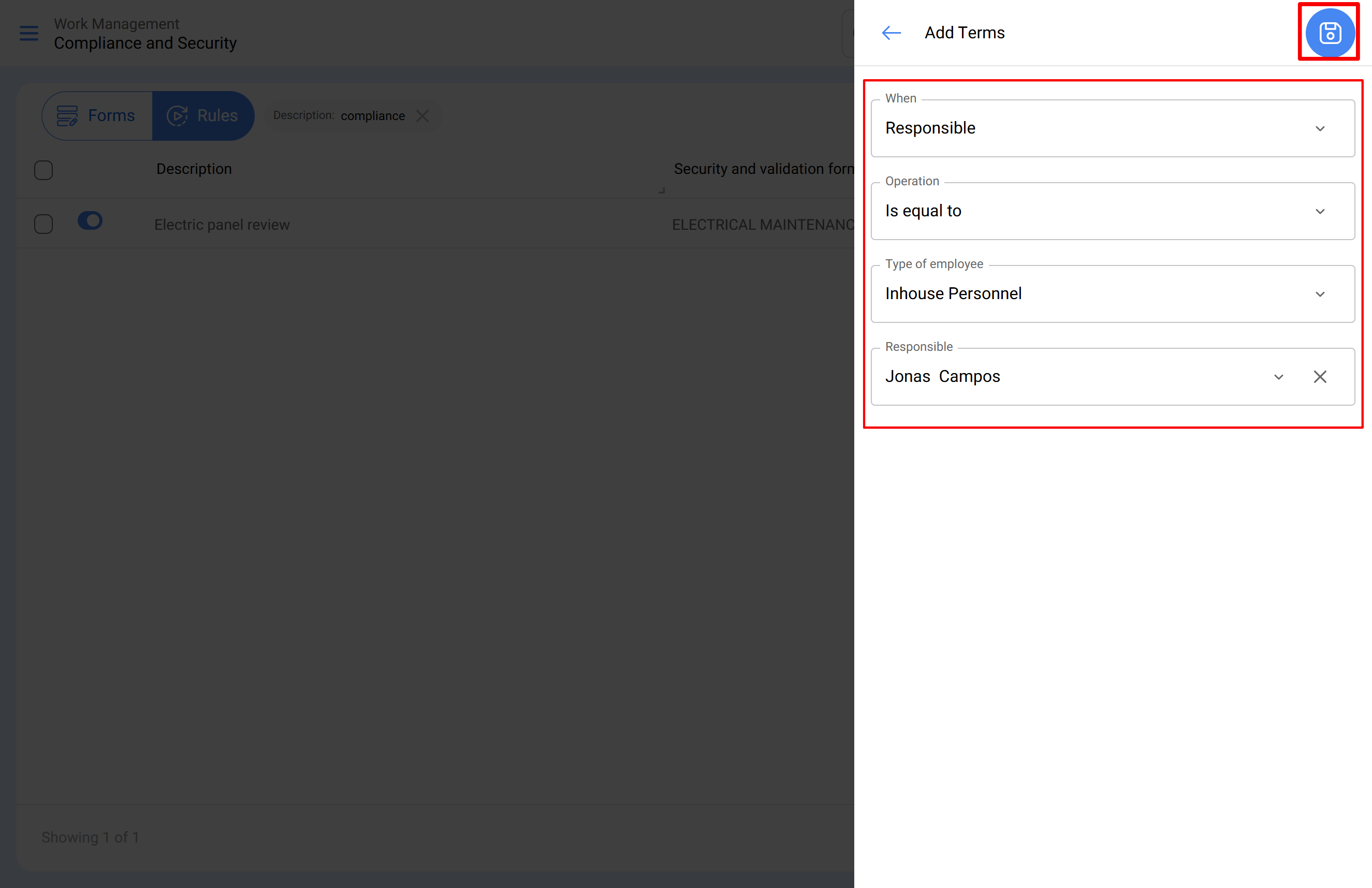Click the back arrow beside Add Terms
1372x888 pixels.
click(x=891, y=33)
